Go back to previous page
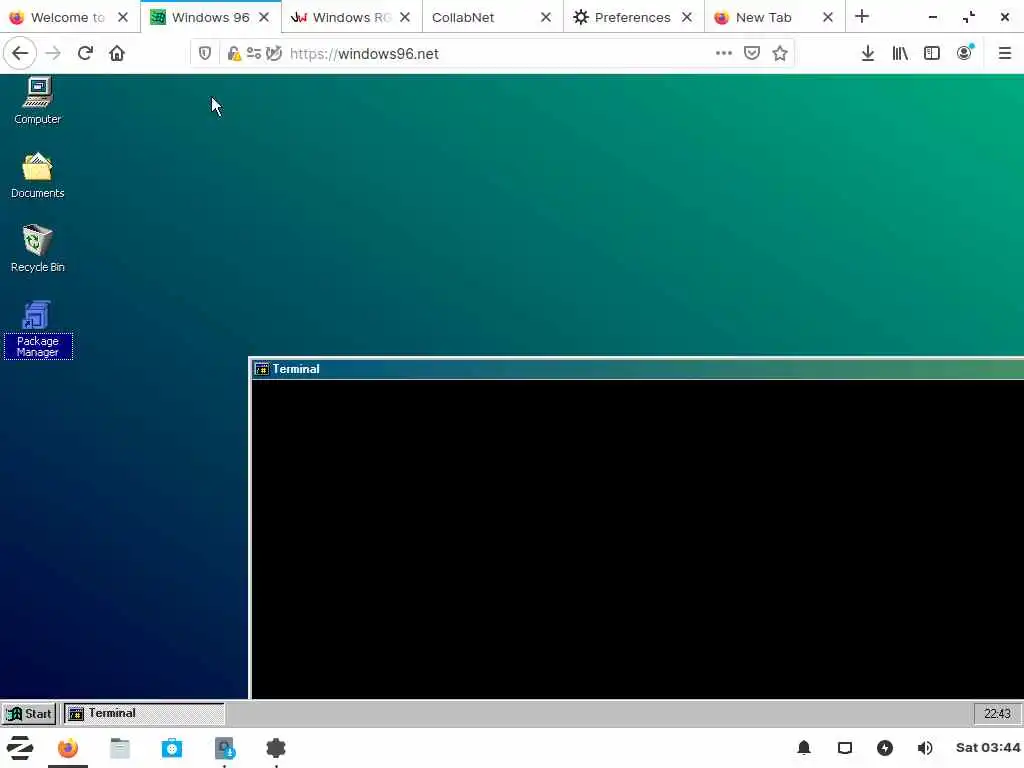This screenshot has height=768, width=1024. click(x=20, y=54)
